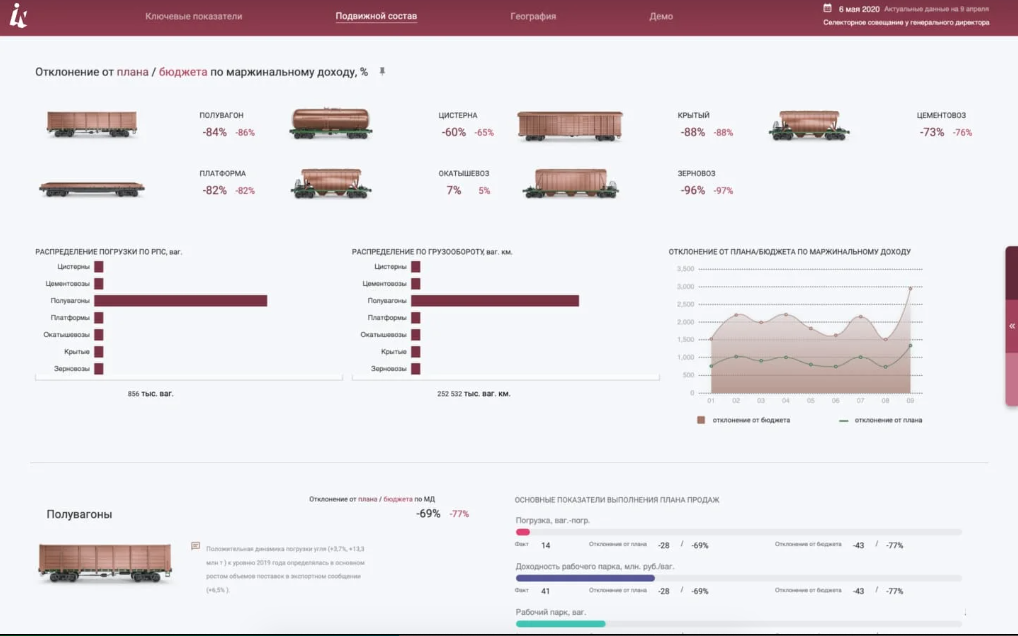The height and width of the screenshot is (636, 1018).
Task: Click the бюджета link in heading
Action: [183, 72]
